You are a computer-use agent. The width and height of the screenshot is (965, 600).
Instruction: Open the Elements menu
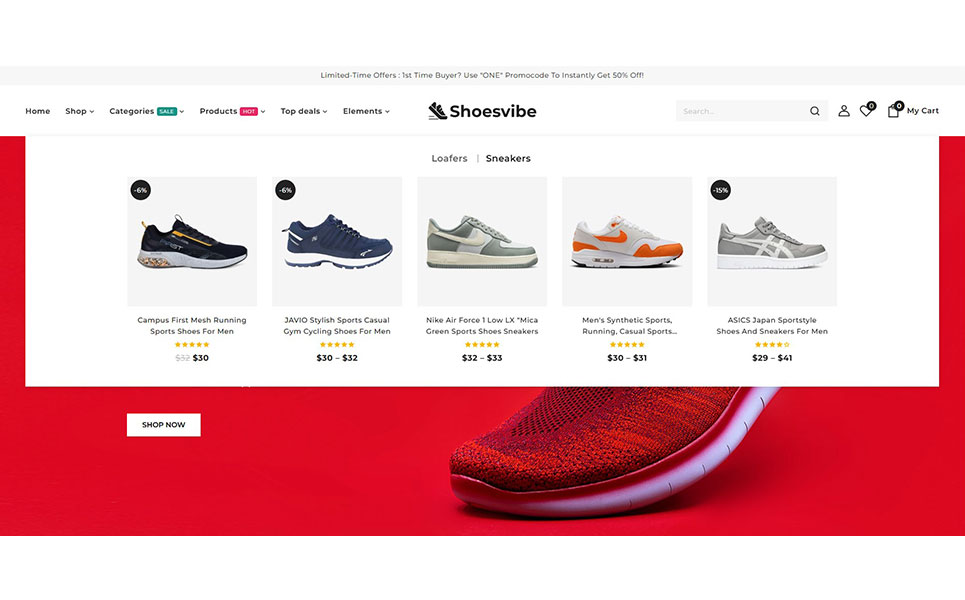pyautogui.click(x=366, y=111)
